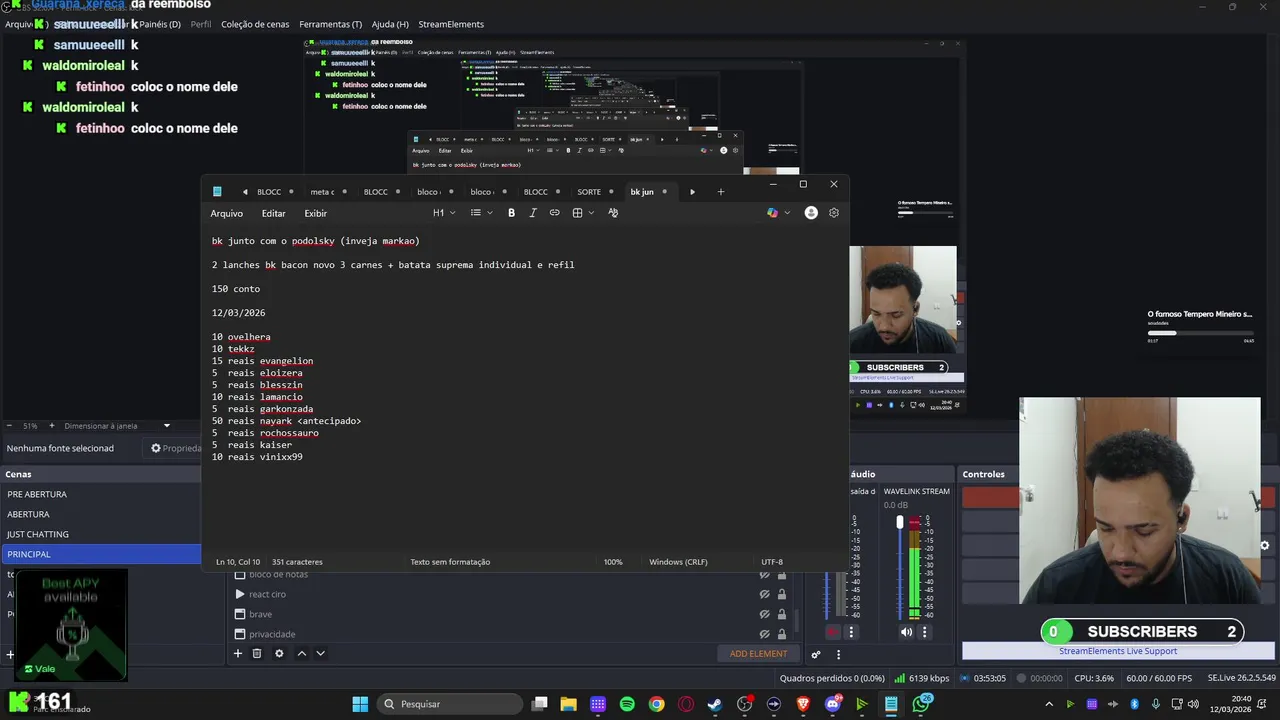Screen dimensions: 1280x720
Task: Open the Windows (CRLF) line ending selector
Action: (x=678, y=562)
